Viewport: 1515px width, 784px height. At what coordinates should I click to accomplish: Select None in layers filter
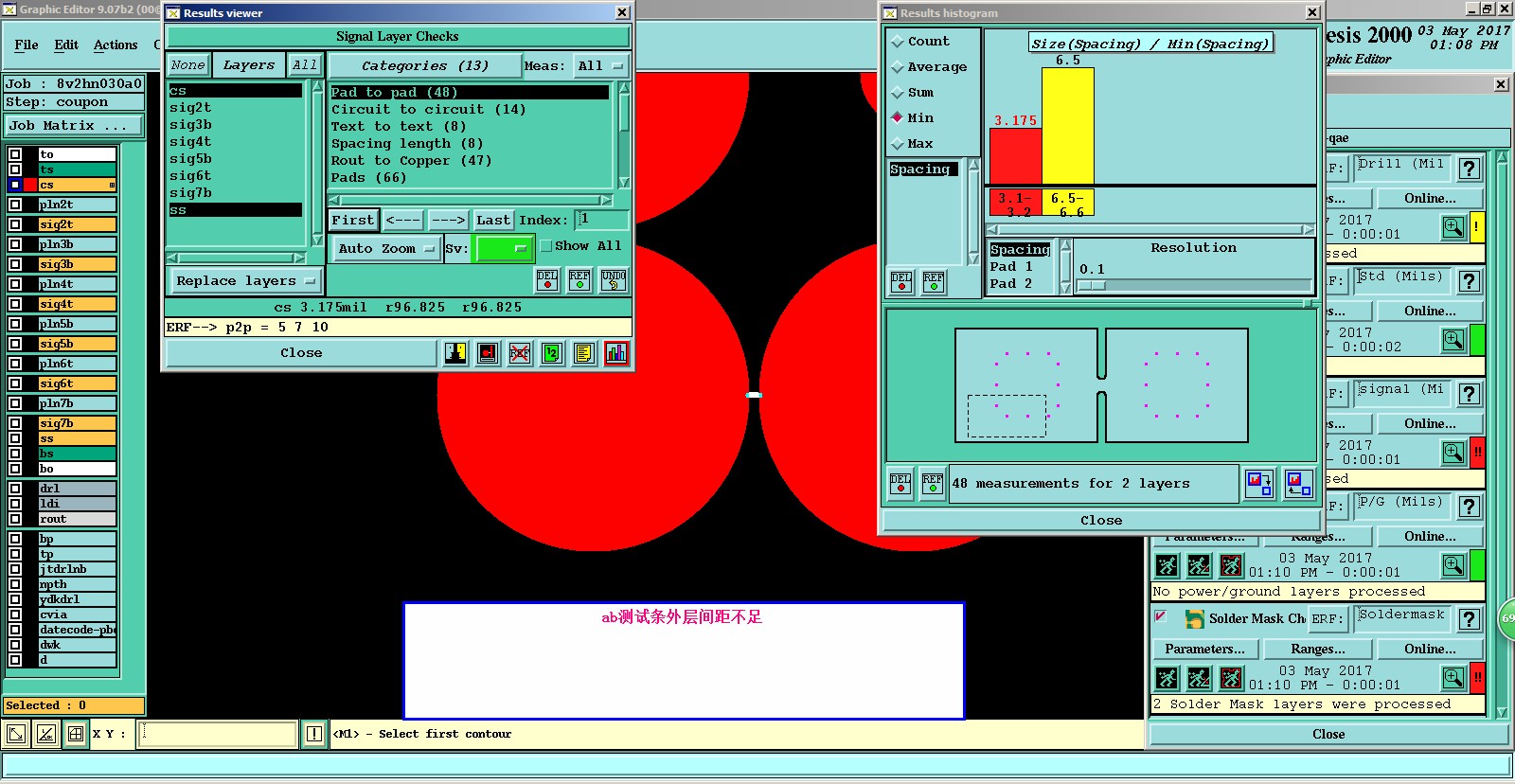187,65
